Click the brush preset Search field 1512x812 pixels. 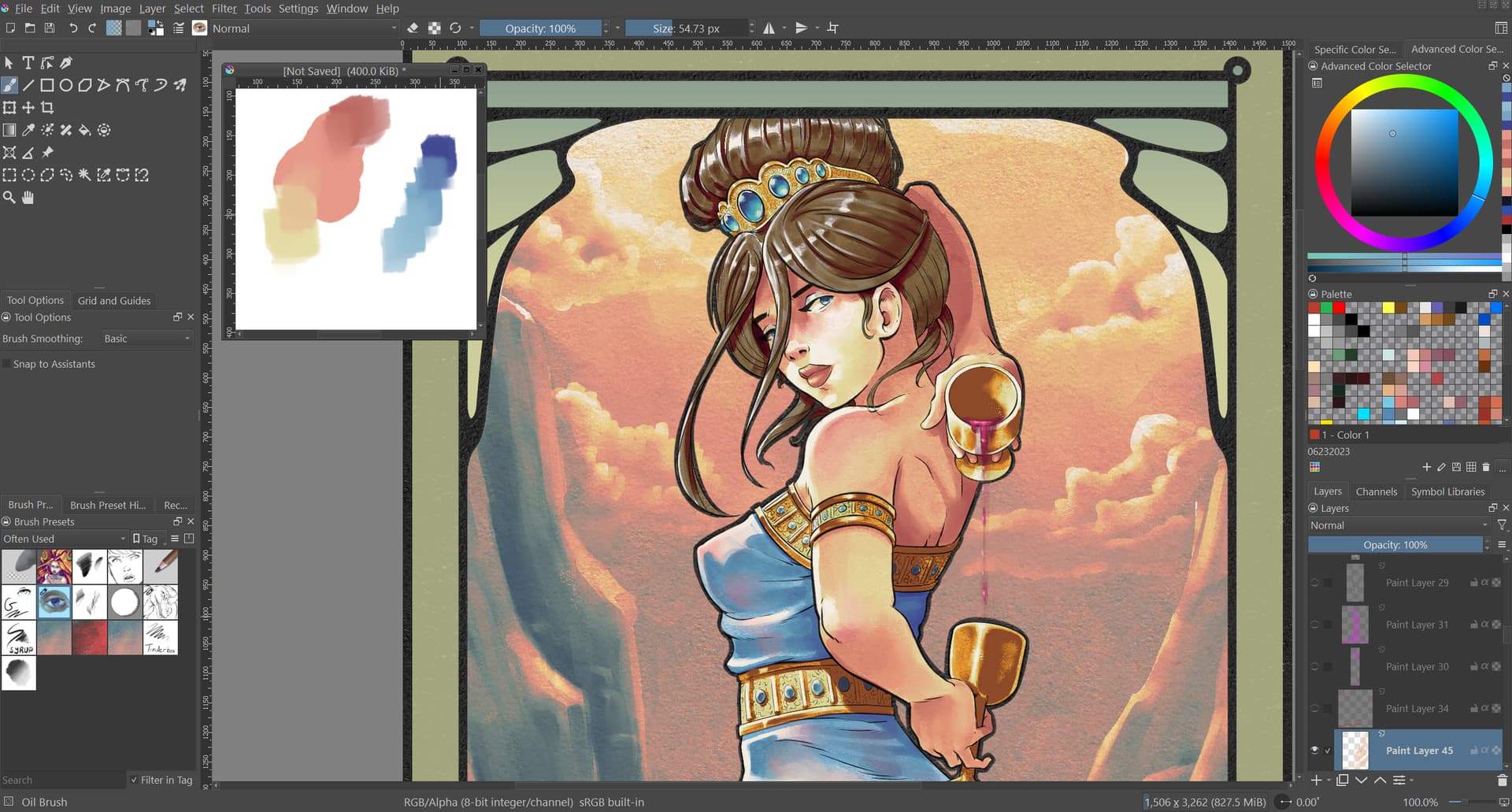coord(63,780)
